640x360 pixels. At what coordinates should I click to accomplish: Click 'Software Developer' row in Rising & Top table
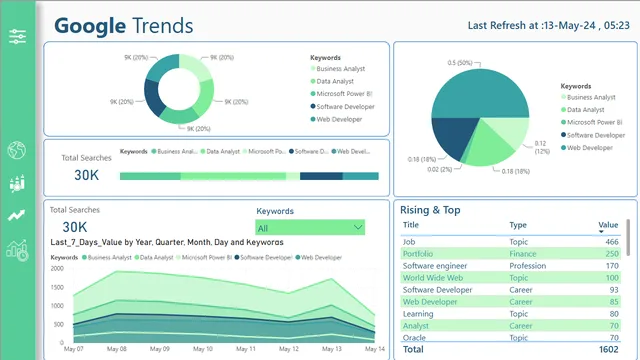[510, 290]
